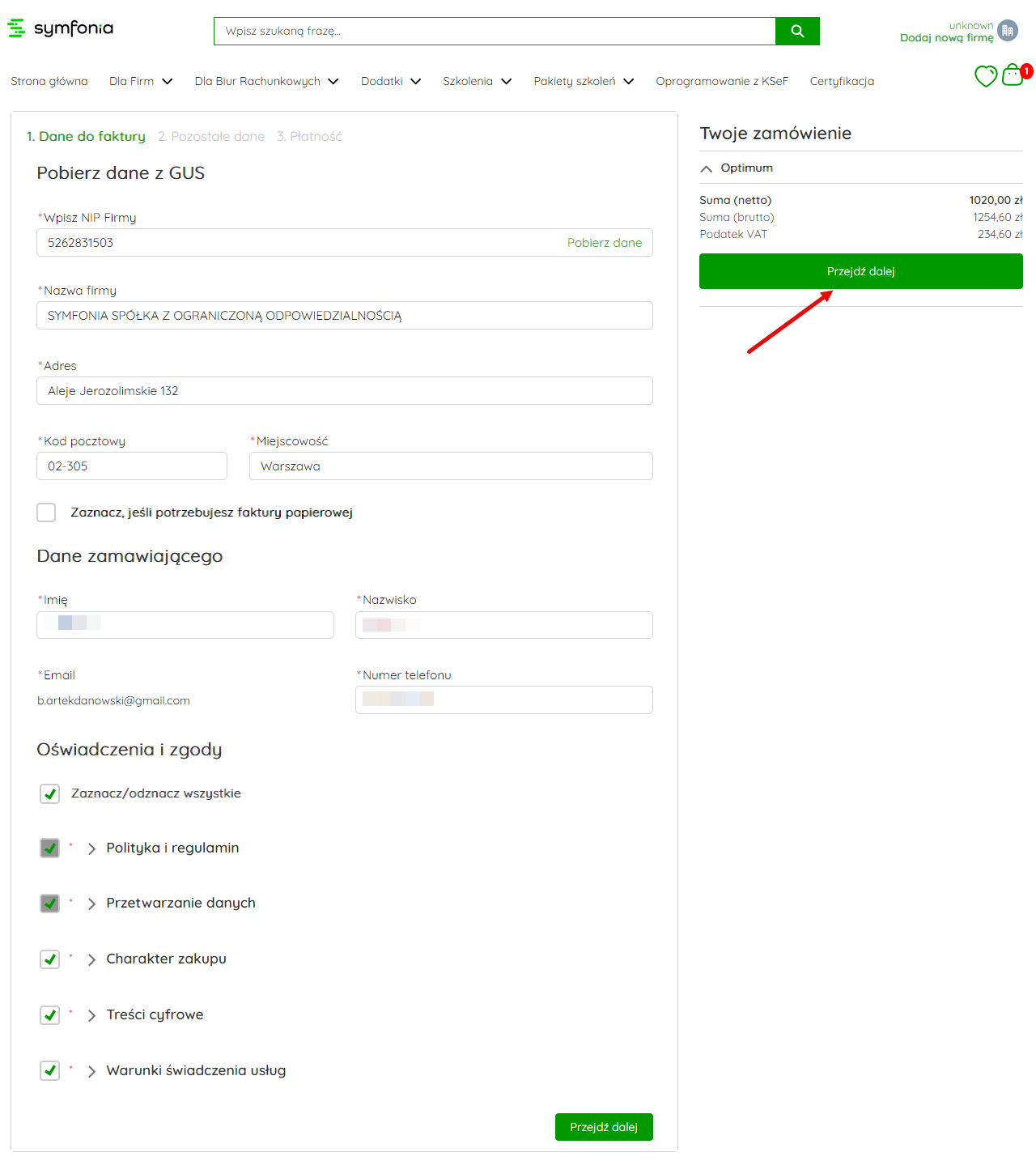This screenshot has width=1036, height=1161.
Task: Click the 1020,00 zł netto amount
Action: (x=996, y=200)
